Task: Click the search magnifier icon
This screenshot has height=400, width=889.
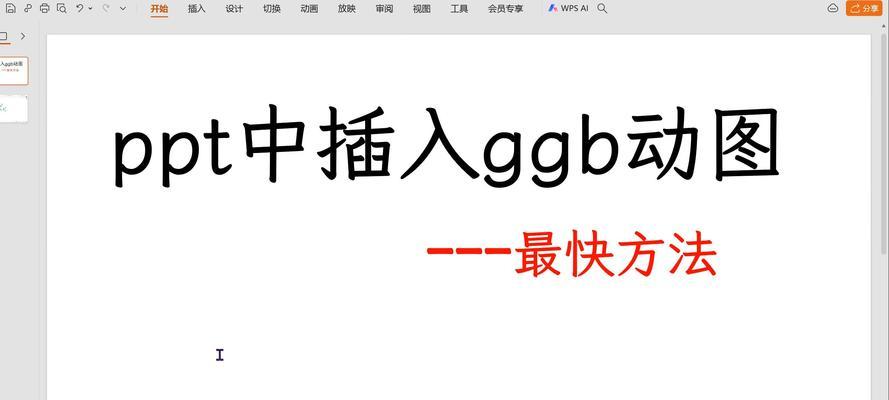Action: point(602,9)
